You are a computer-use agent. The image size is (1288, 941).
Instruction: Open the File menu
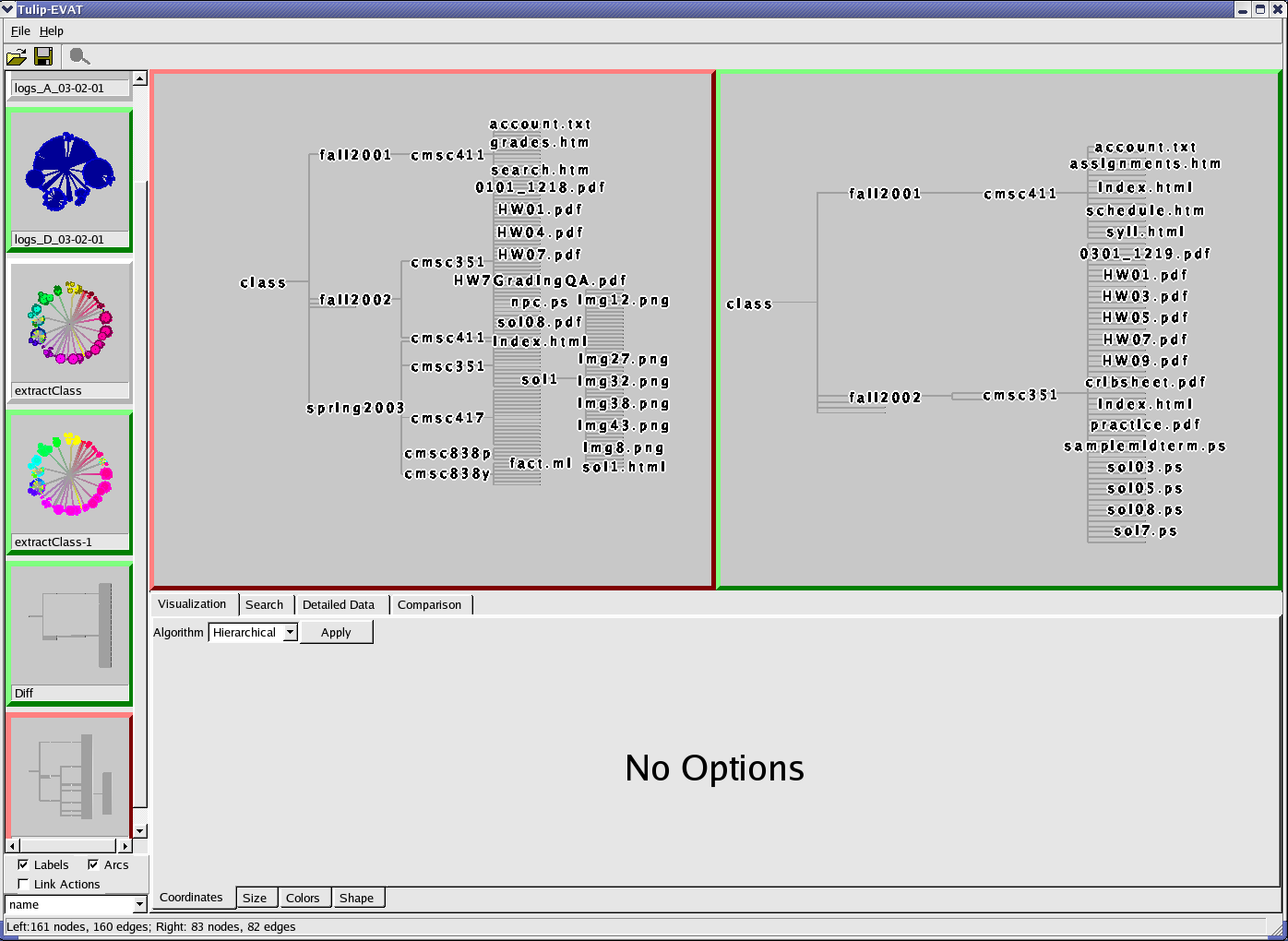(20, 30)
